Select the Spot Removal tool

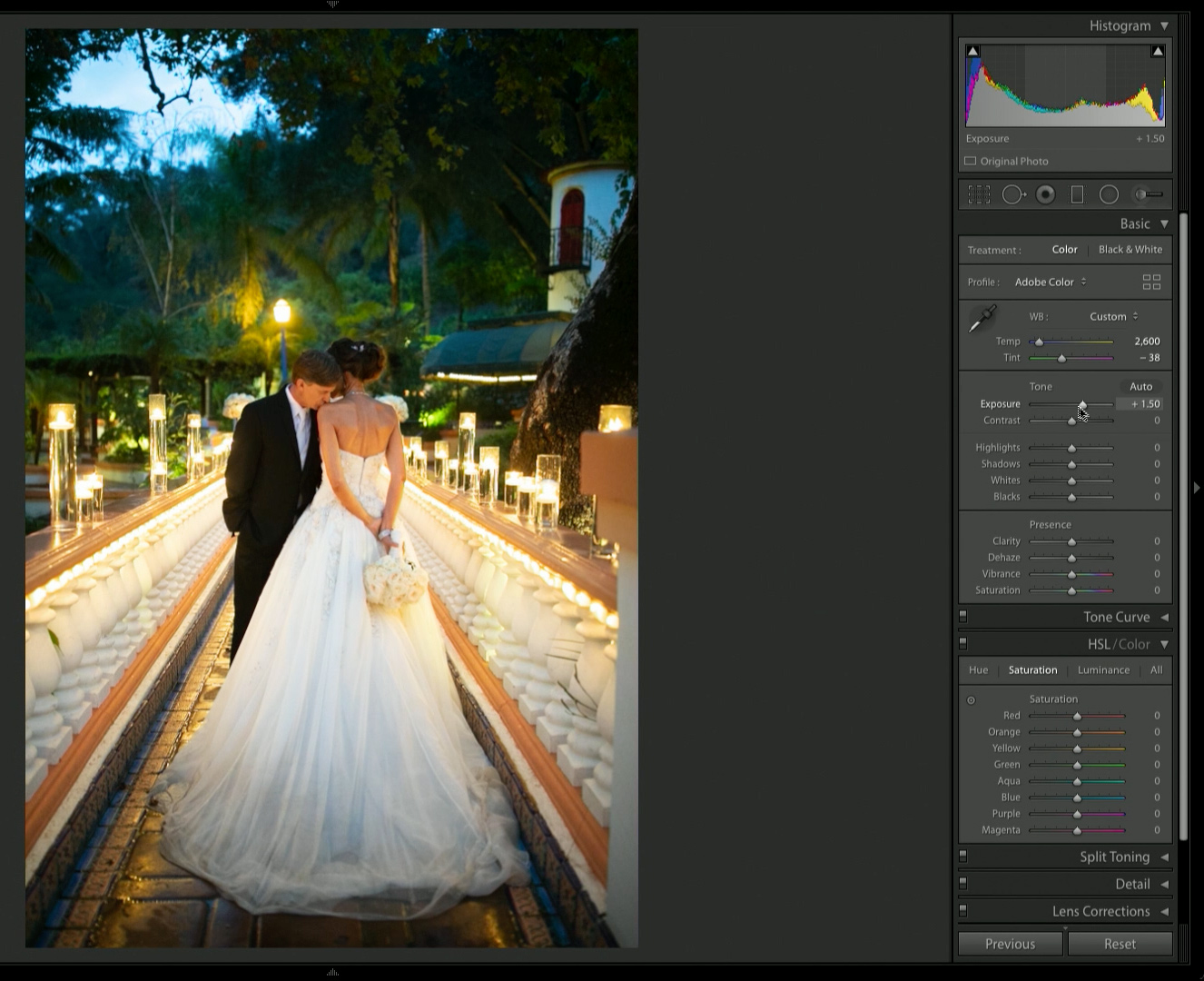(x=1013, y=193)
